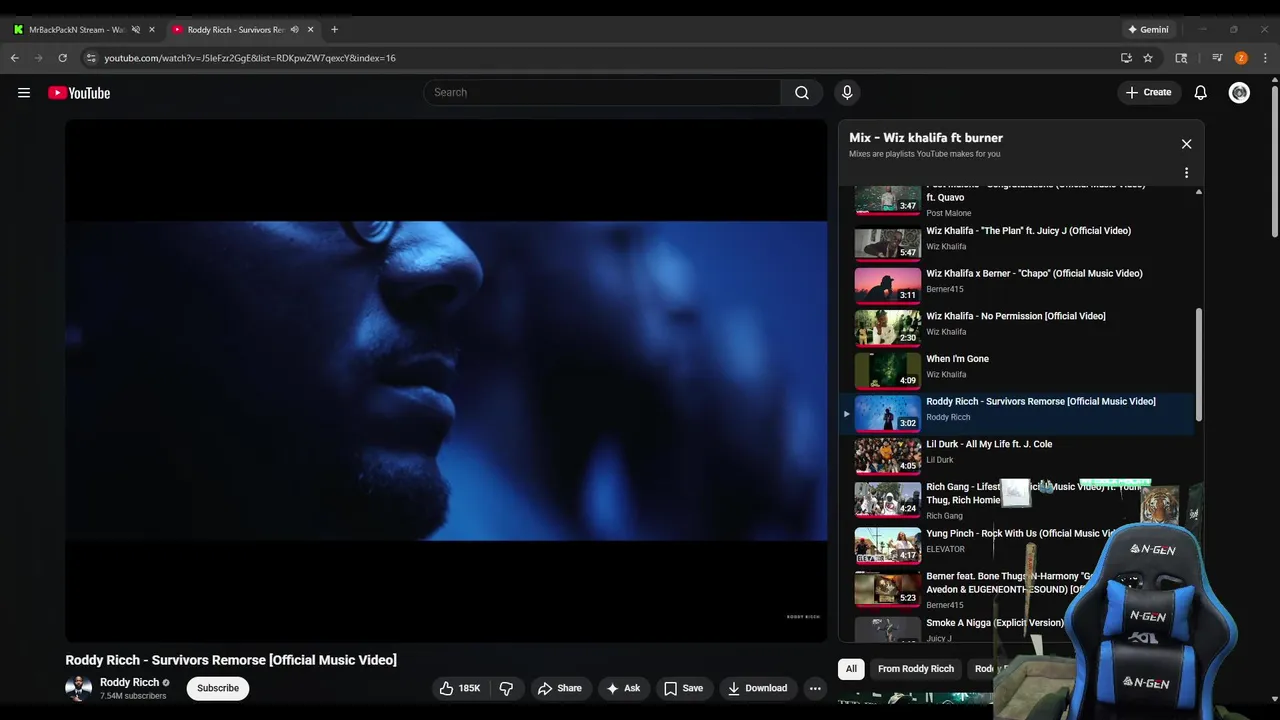The image size is (1280, 720).
Task: Click the YouTube URL address bar
Action: click(600, 58)
